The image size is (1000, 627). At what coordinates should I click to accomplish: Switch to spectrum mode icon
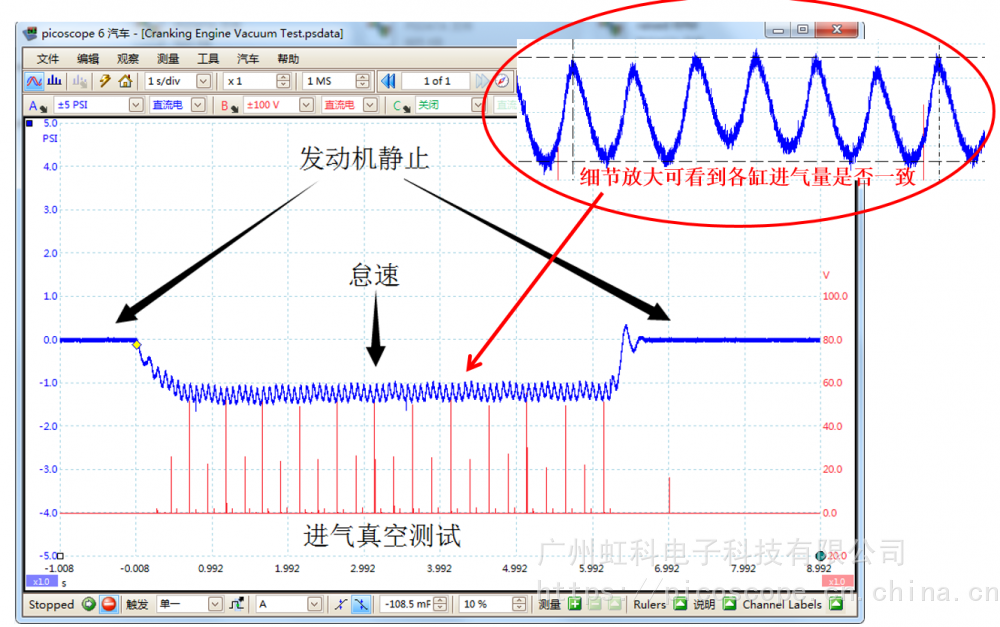click(55, 81)
